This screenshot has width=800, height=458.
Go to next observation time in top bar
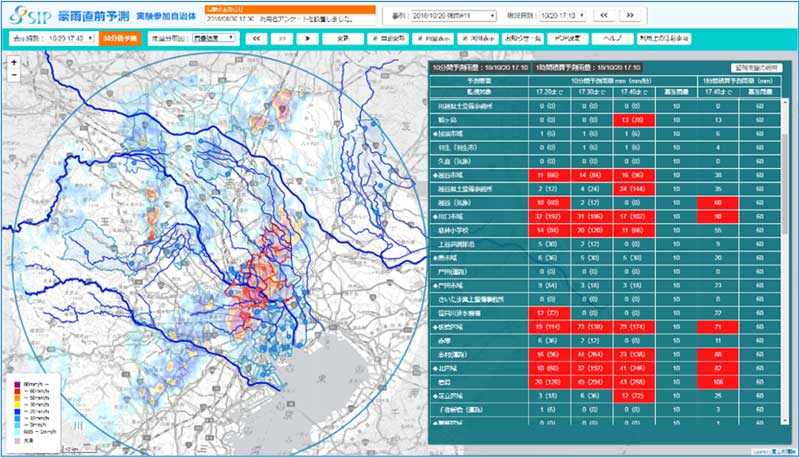[x=629, y=16]
